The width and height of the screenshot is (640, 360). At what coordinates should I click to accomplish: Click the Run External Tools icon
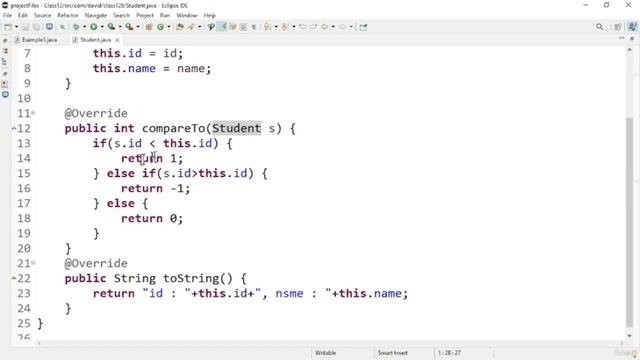[129, 27]
